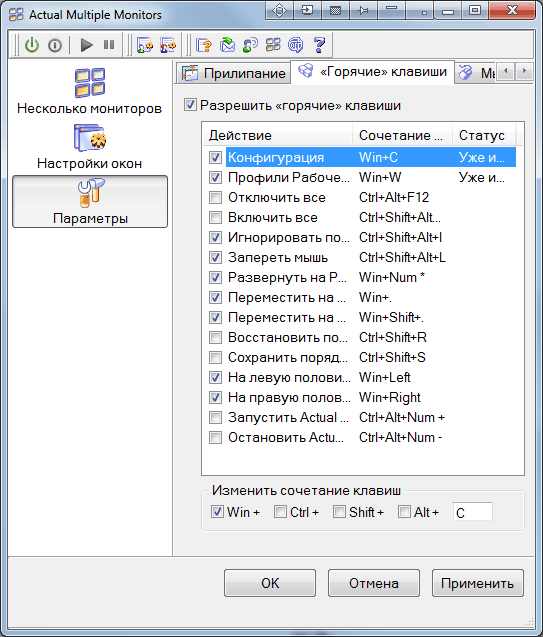Viewport: 543px width, 637px height.
Task: Click the diamond-arrows title bar button
Action: coord(279,10)
